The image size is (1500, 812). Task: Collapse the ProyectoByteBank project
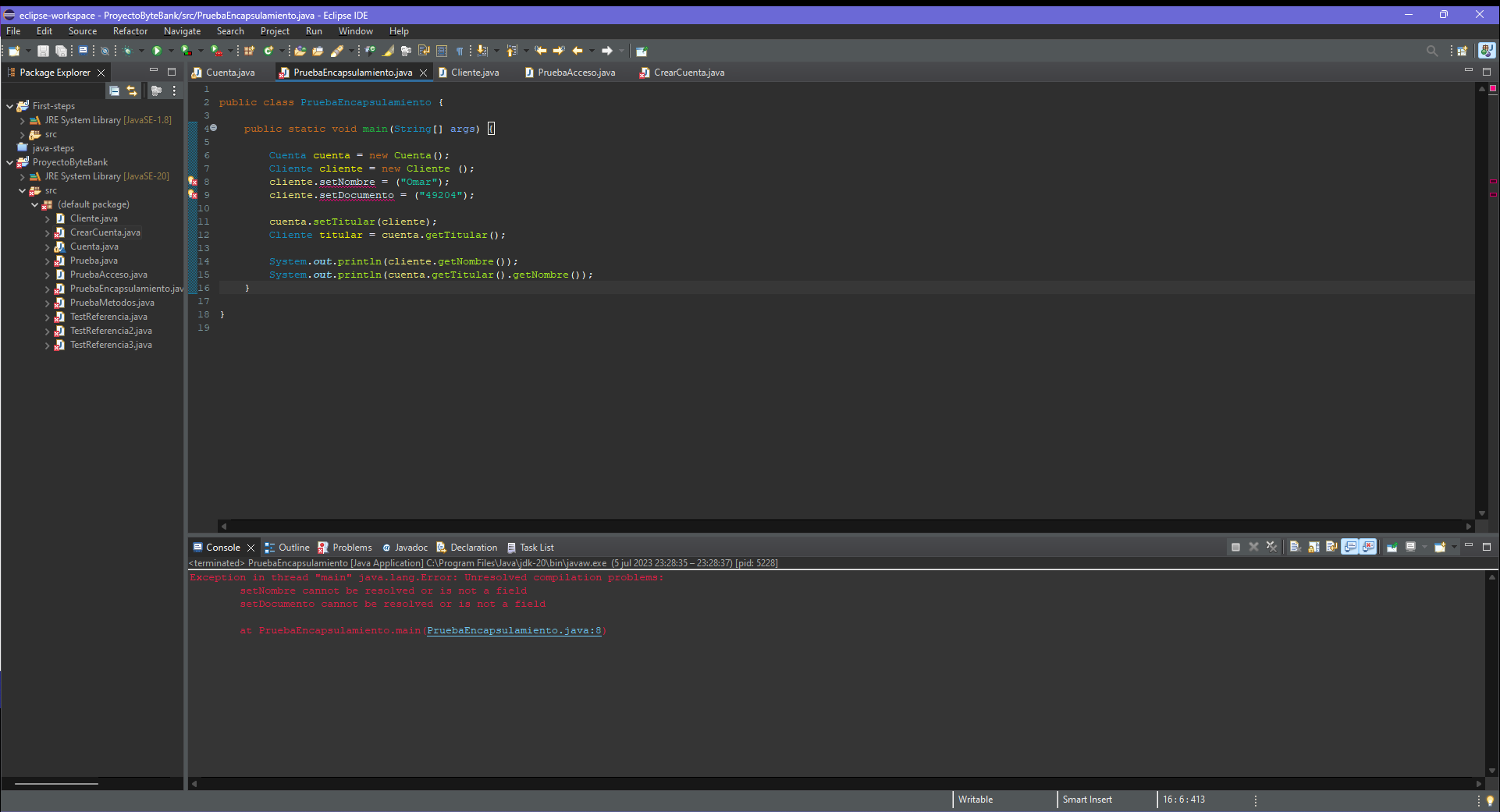(x=9, y=162)
